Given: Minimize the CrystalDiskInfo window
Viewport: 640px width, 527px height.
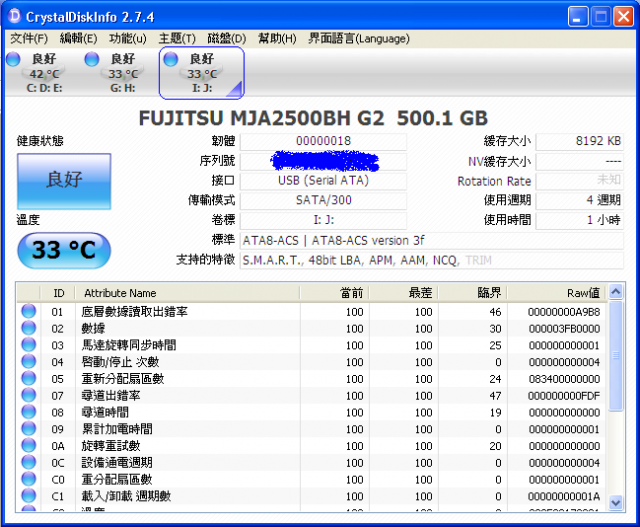Looking at the screenshot, I should [578, 17].
